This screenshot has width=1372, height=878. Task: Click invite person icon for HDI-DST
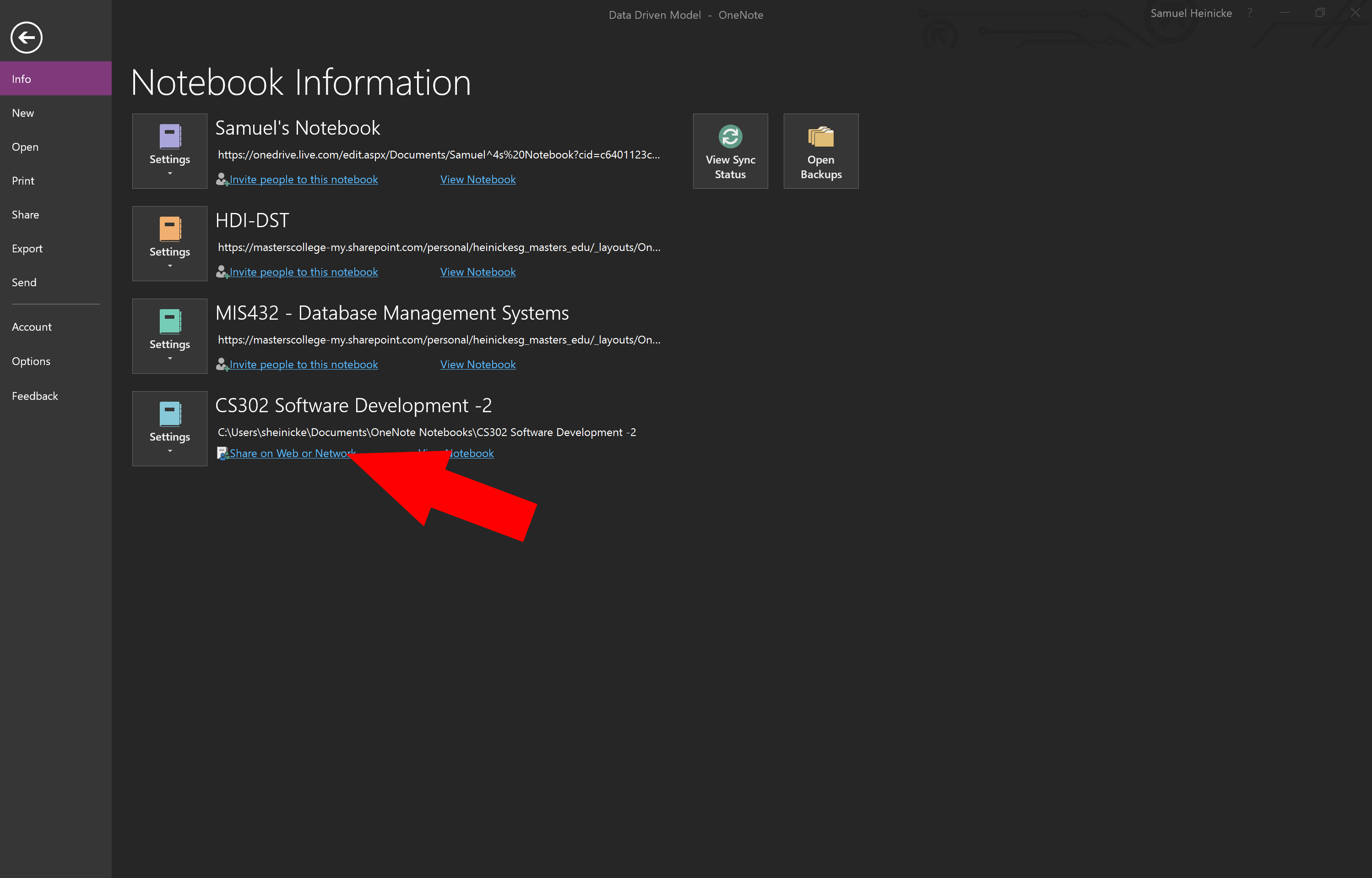[222, 272]
